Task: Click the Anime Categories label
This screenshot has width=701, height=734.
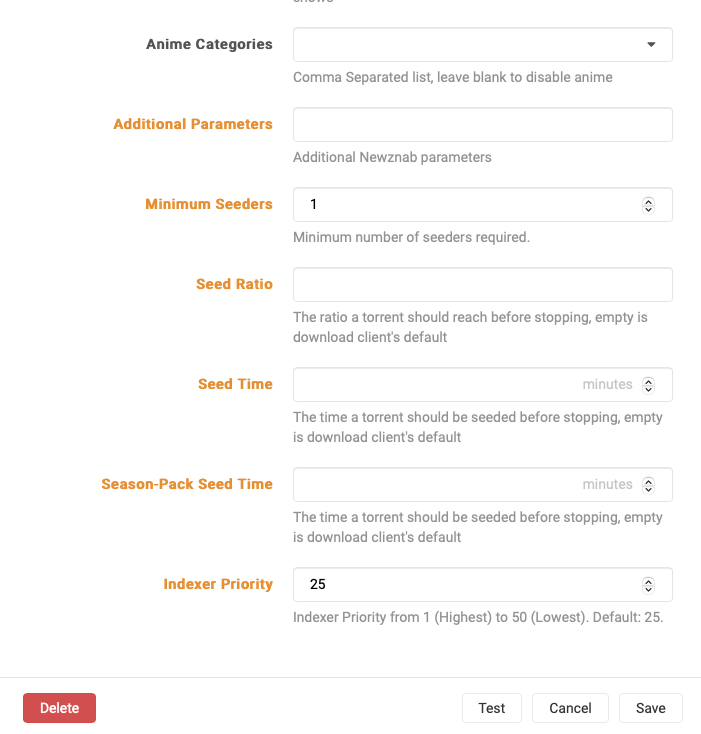Action: 209,44
